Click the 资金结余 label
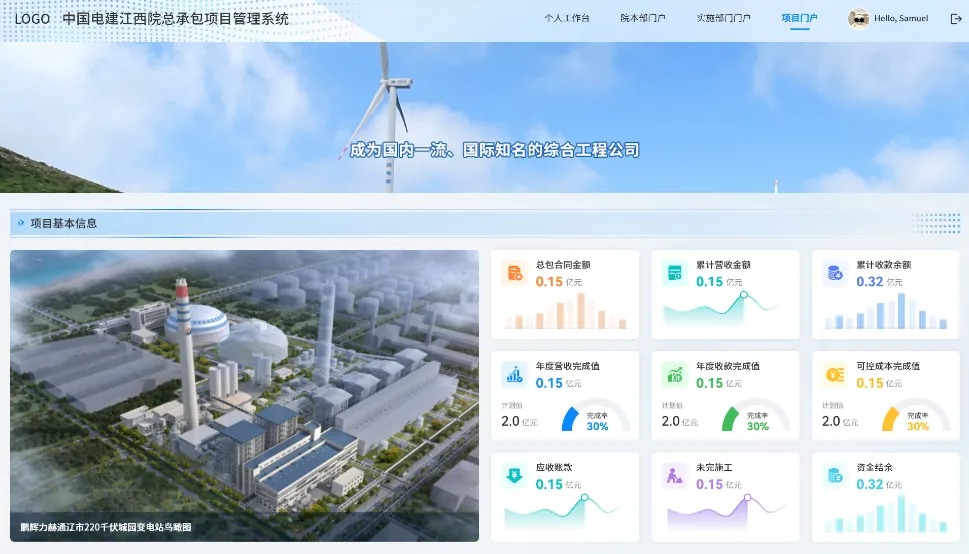969x554 pixels. tap(874, 467)
